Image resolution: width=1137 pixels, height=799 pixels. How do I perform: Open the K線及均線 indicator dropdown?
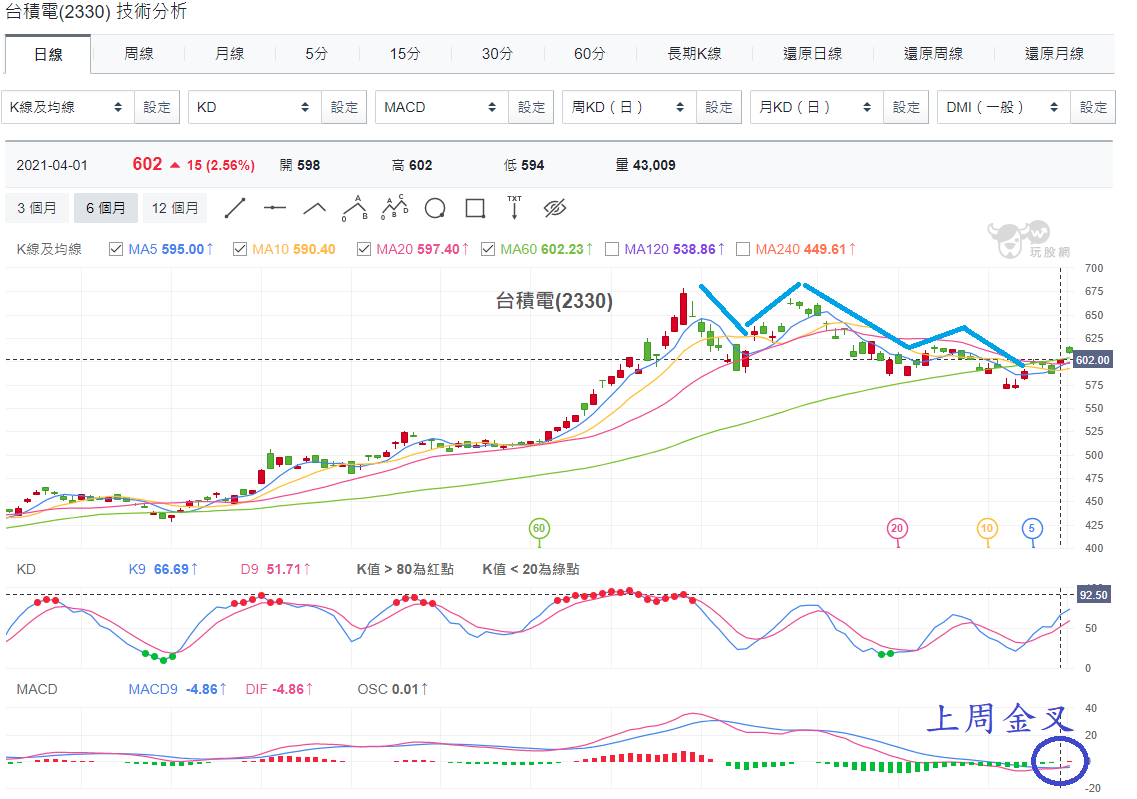coord(67,107)
